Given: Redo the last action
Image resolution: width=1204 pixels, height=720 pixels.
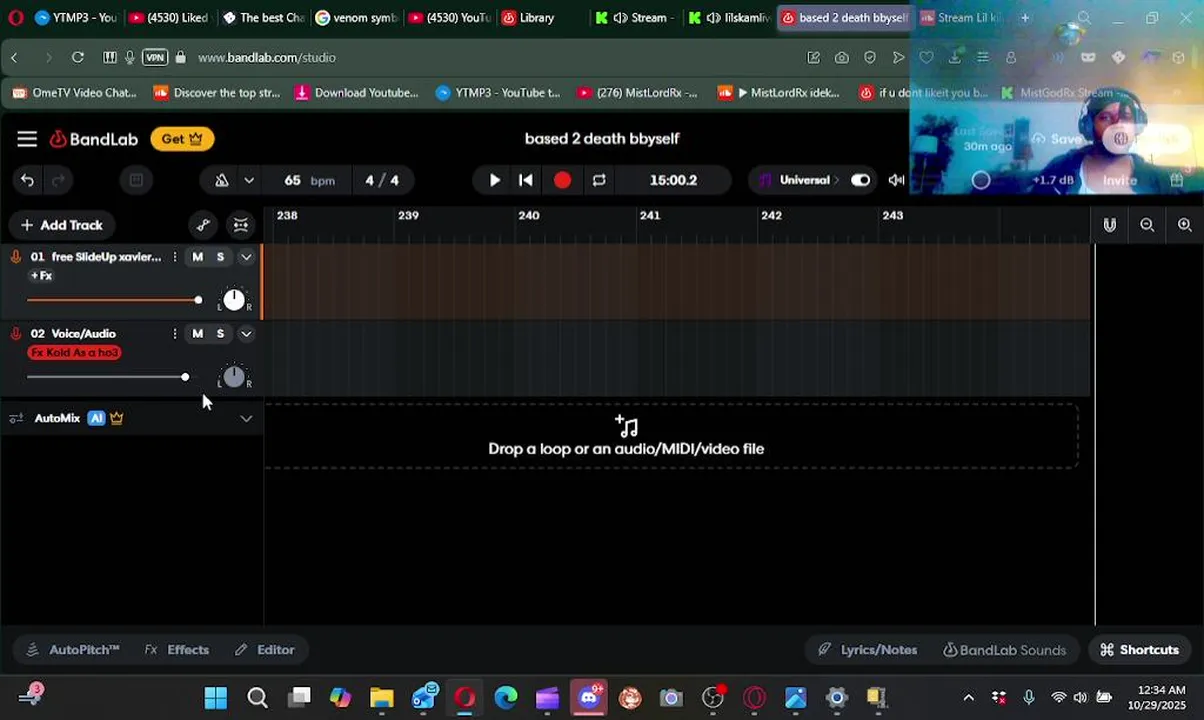Looking at the screenshot, I should [x=58, y=180].
